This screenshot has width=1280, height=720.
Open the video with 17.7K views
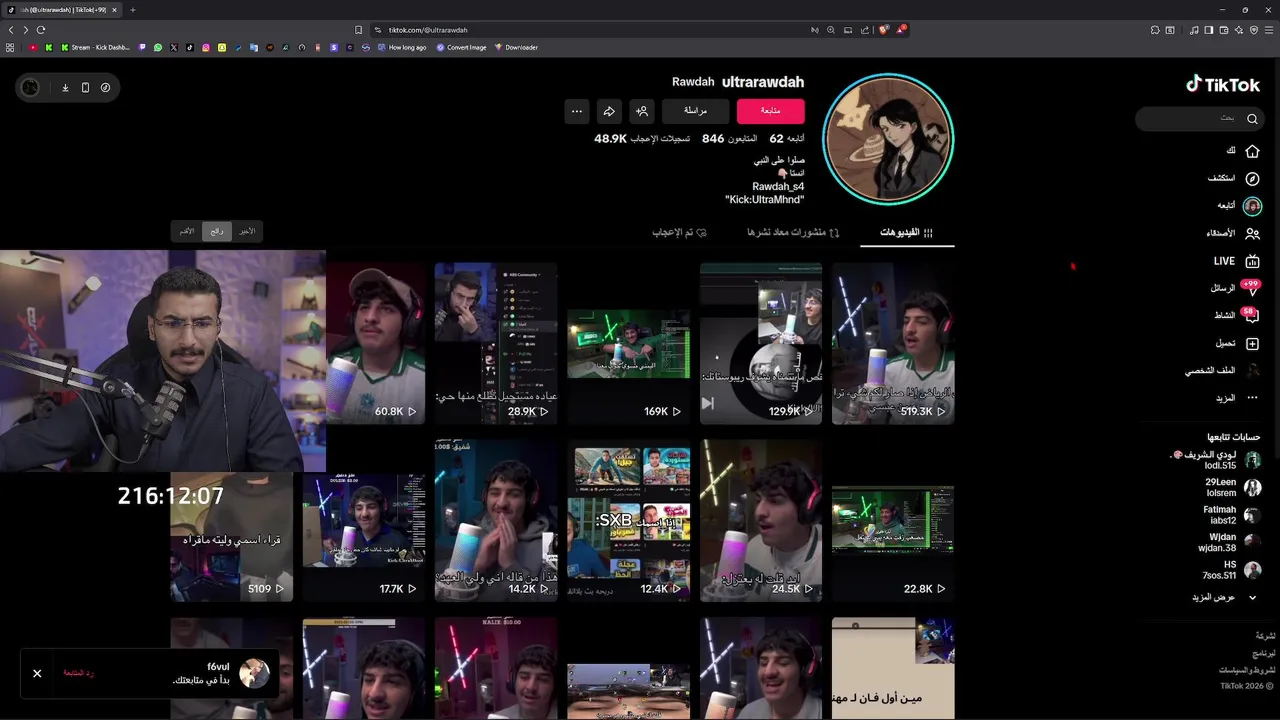click(364, 536)
